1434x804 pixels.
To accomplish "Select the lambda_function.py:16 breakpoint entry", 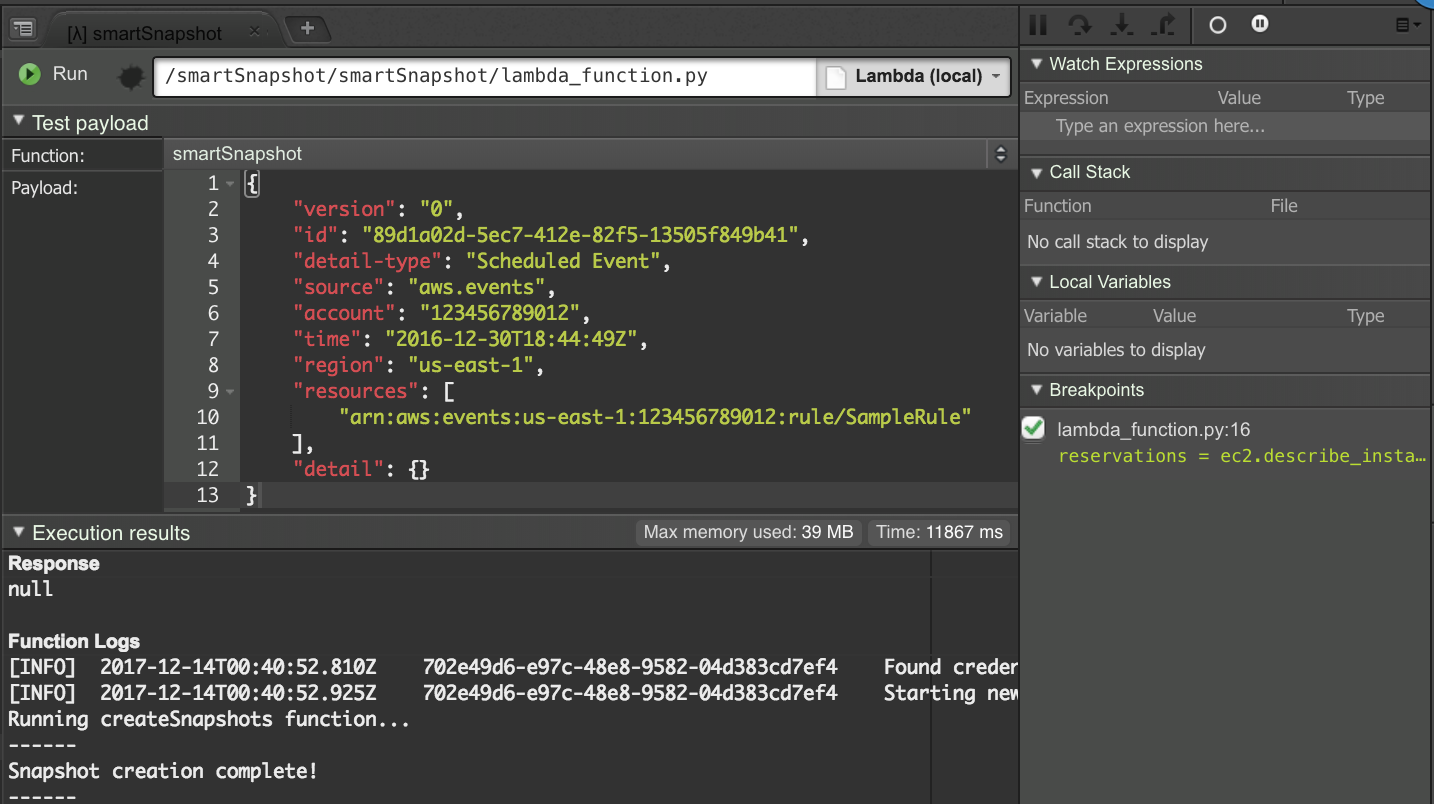I will (1154, 430).
